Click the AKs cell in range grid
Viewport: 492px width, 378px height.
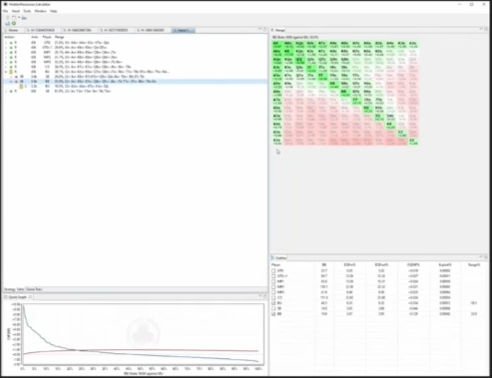point(289,45)
